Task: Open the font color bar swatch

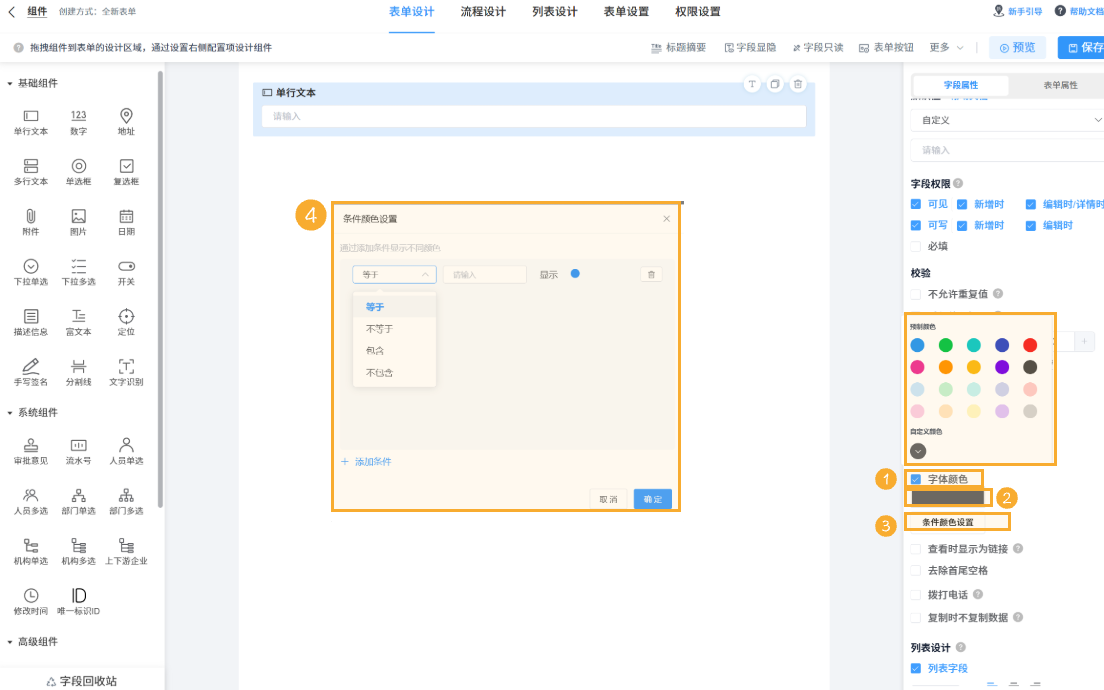Action: tap(948, 498)
